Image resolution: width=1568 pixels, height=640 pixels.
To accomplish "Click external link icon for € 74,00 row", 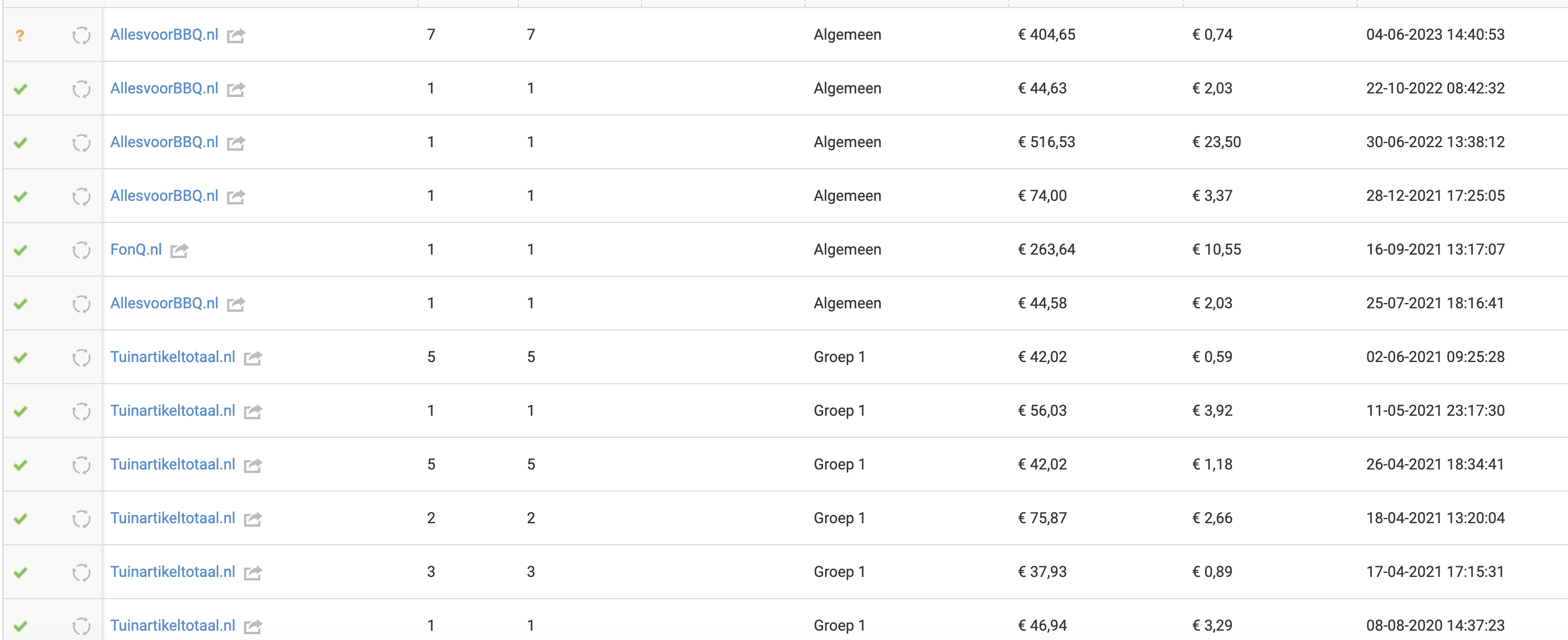I will (x=236, y=197).
